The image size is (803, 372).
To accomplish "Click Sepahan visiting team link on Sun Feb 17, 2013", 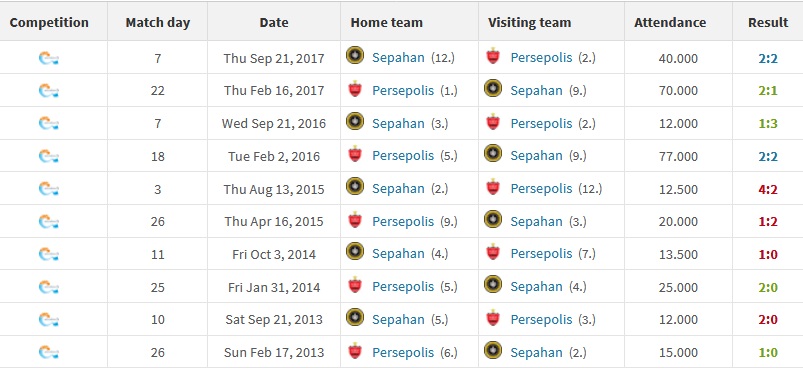I will click(x=536, y=353).
